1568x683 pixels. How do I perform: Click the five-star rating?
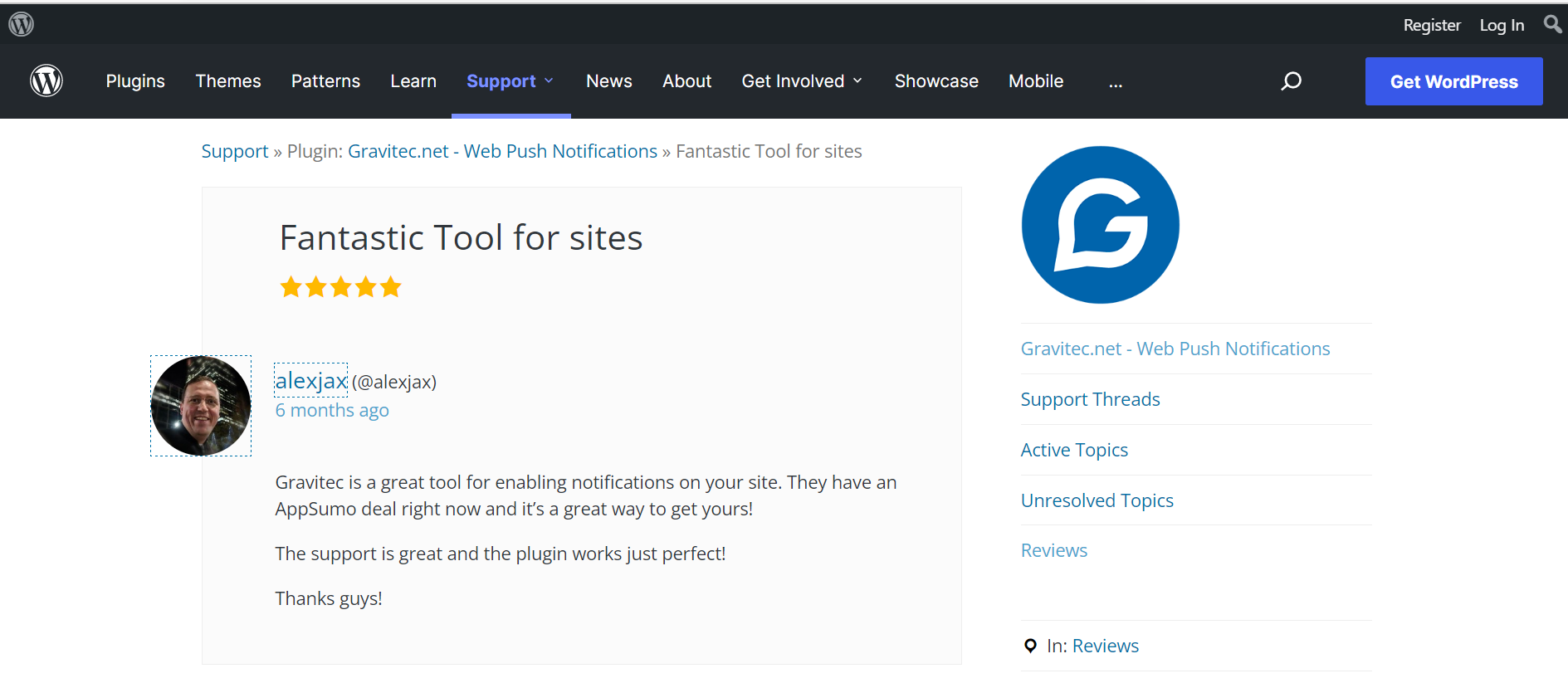(340, 287)
